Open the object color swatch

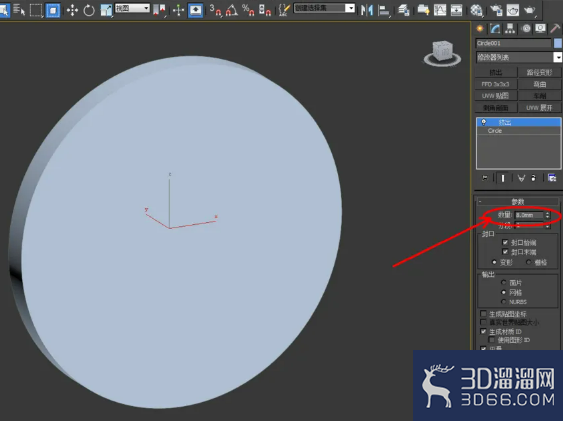(x=558, y=43)
